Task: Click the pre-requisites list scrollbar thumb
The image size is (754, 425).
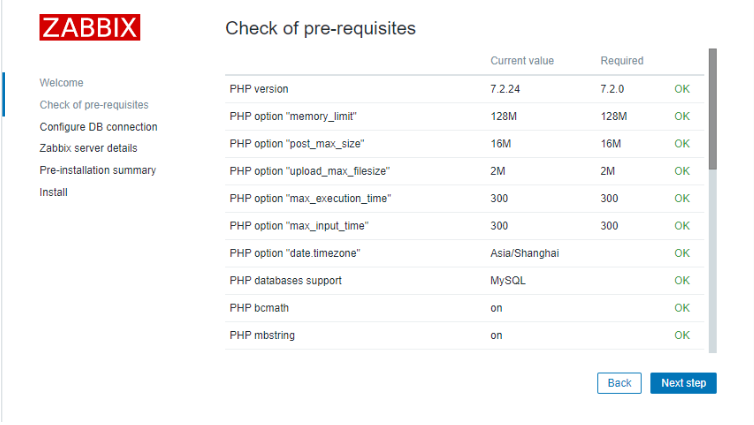Action: [x=713, y=109]
